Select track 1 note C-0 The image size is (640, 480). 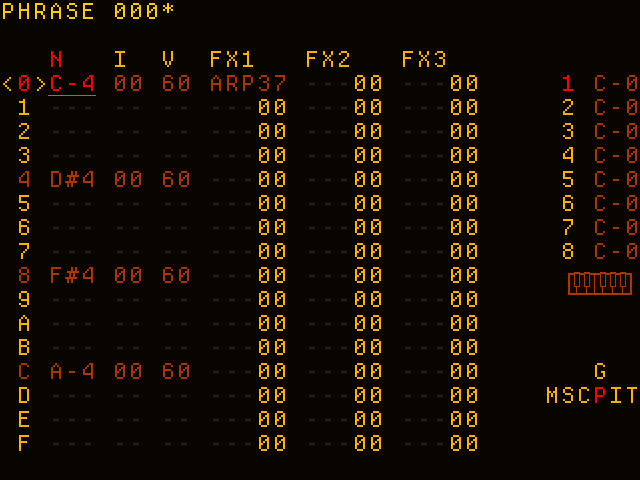click(616, 84)
